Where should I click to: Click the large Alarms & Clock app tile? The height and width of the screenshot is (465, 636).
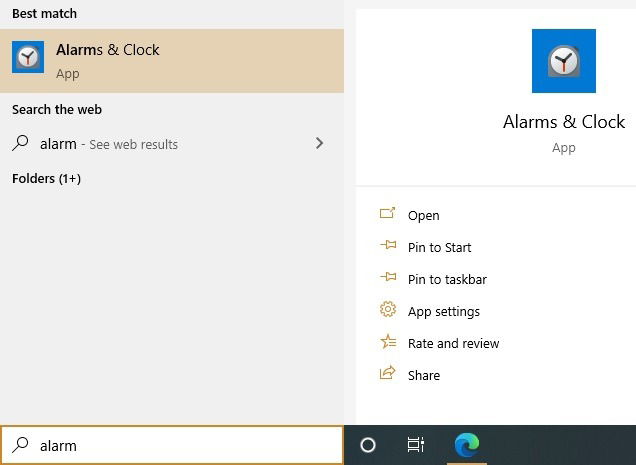(563, 61)
